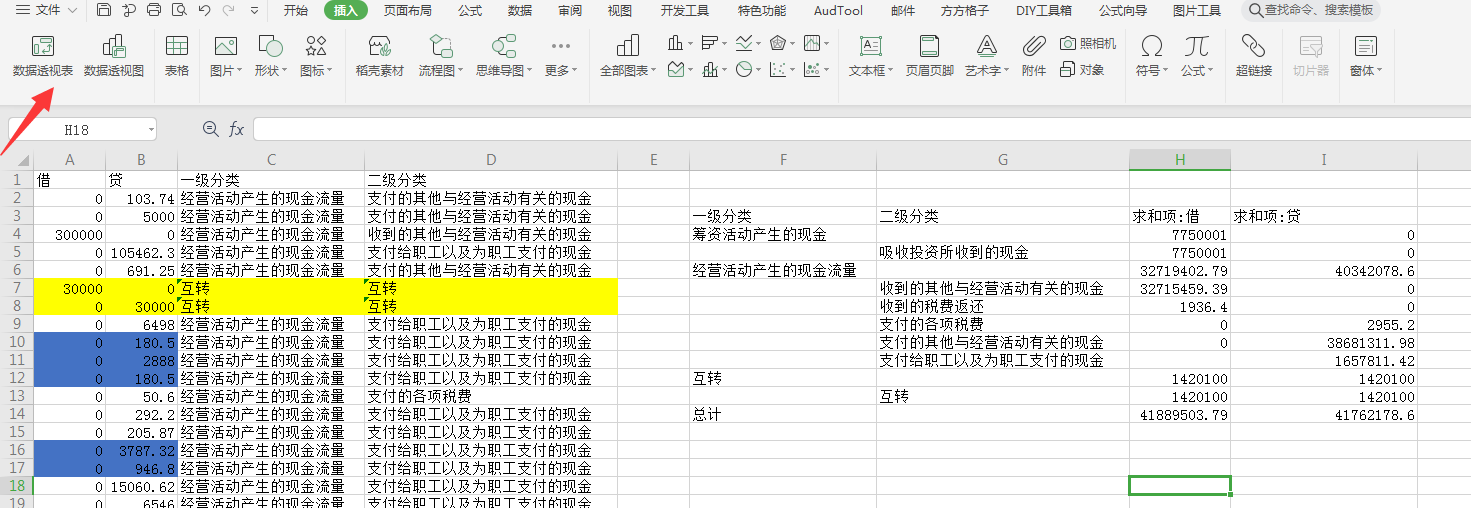This screenshot has height=508, width=1471.
Task: Expand the Name Box dropdown showing H18
Action: 150,130
